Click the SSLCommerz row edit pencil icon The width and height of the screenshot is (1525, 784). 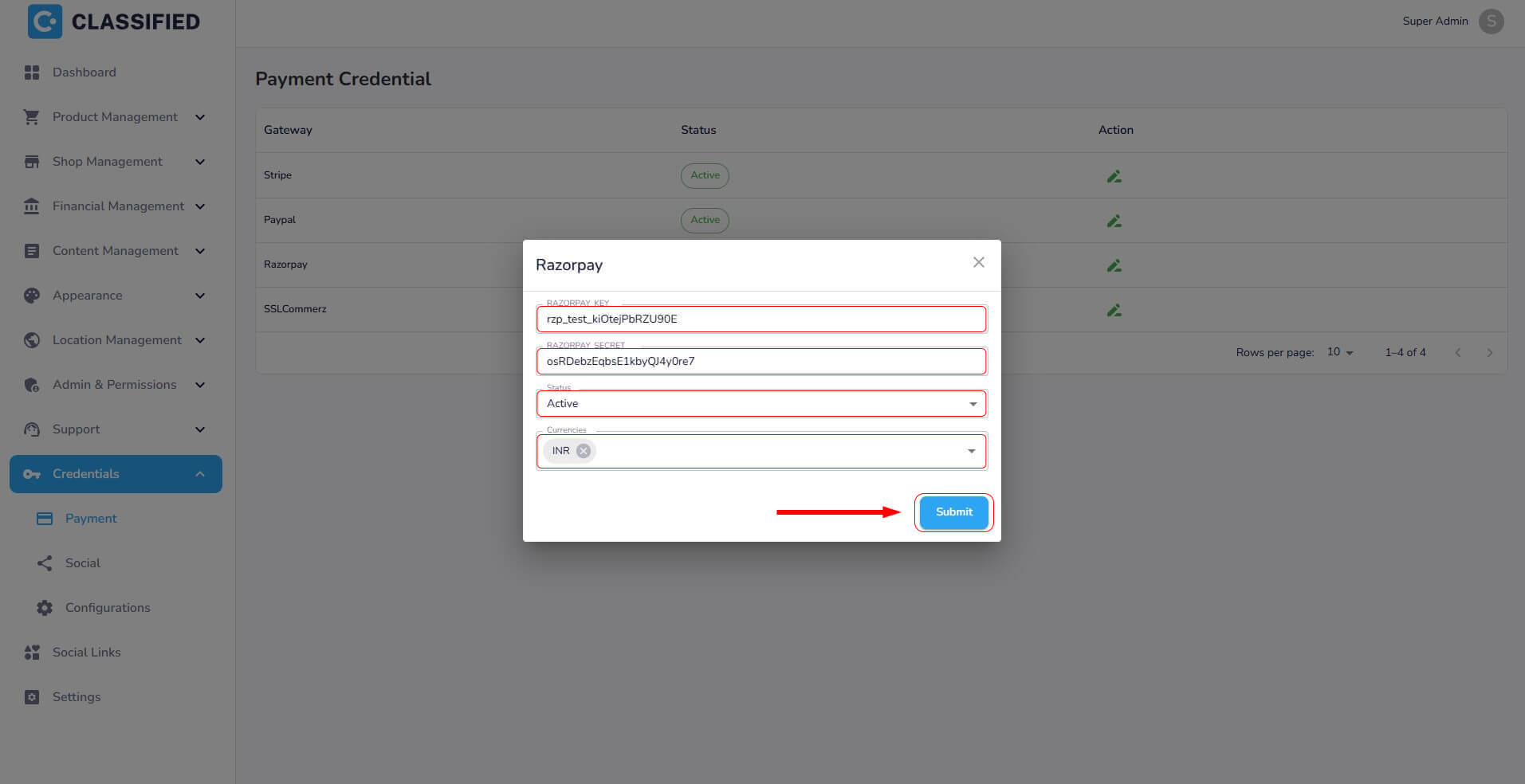point(1114,310)
